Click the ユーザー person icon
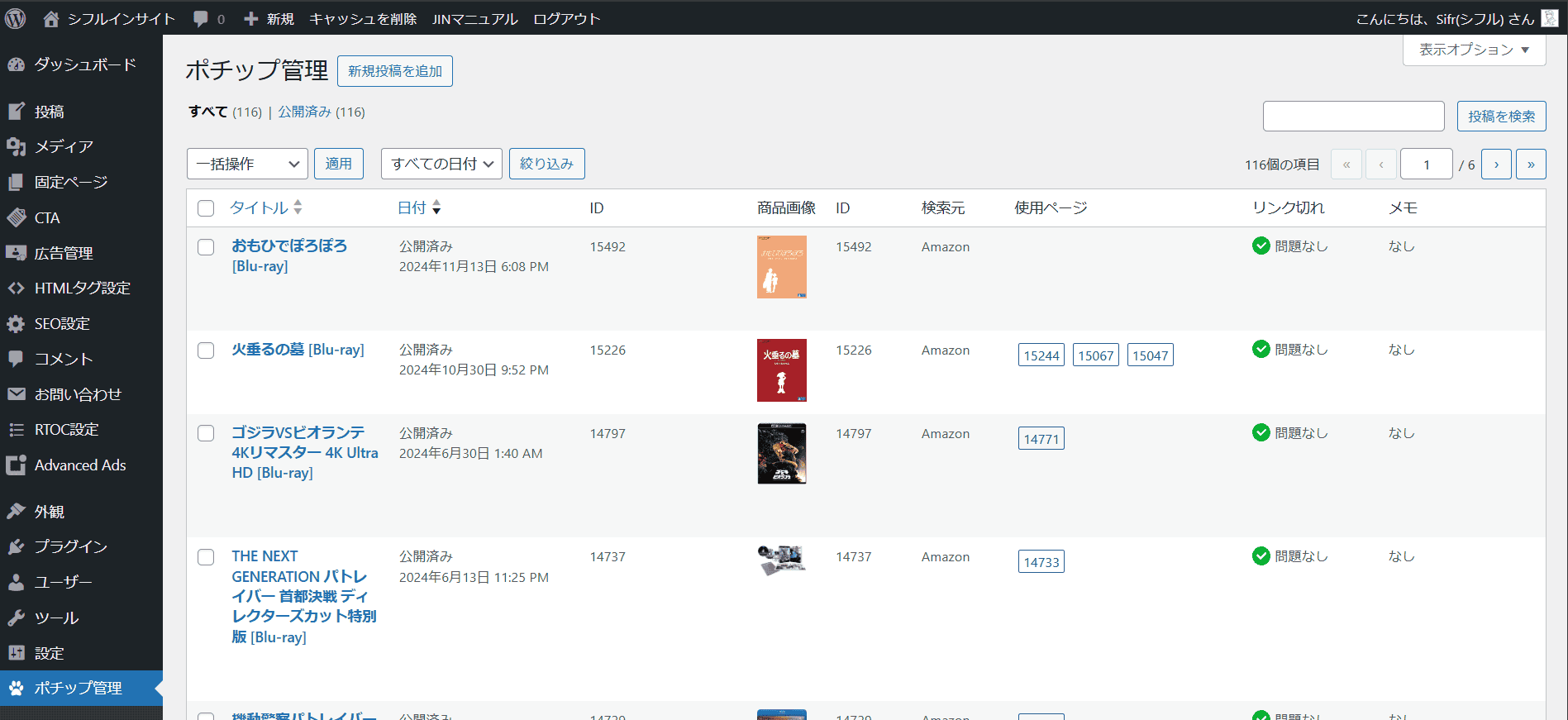The height and width of the screenshot is (720, 1568). coord(16,582)
